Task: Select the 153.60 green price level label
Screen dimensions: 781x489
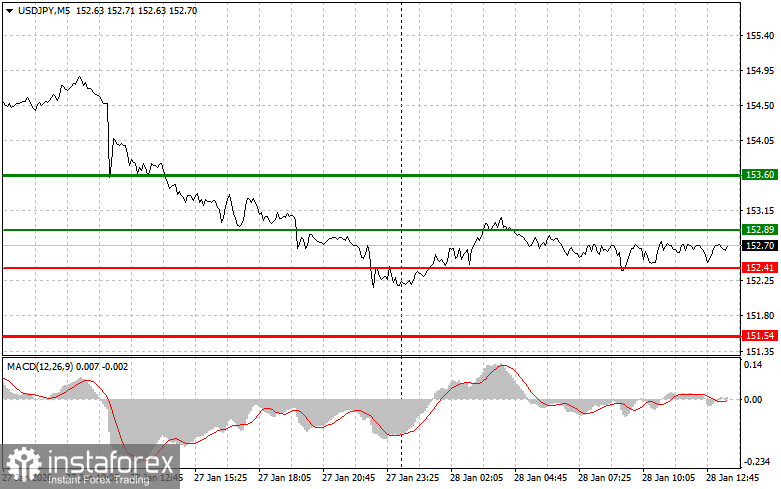Action: pos(760,175)
